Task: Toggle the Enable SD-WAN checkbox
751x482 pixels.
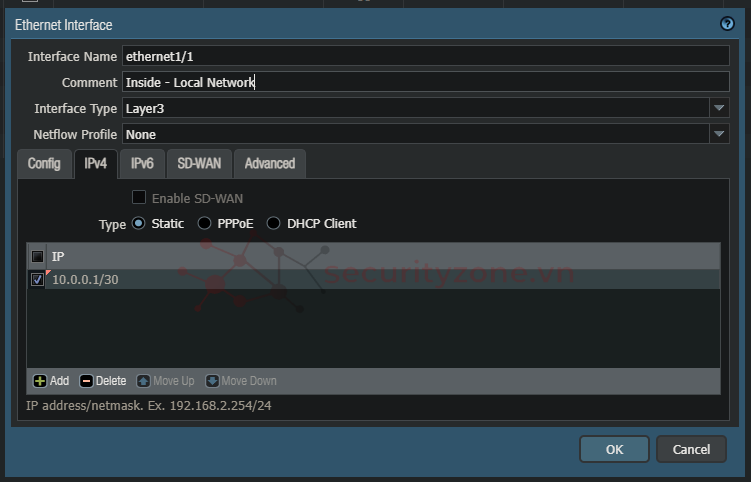Action: pos(139,198)
